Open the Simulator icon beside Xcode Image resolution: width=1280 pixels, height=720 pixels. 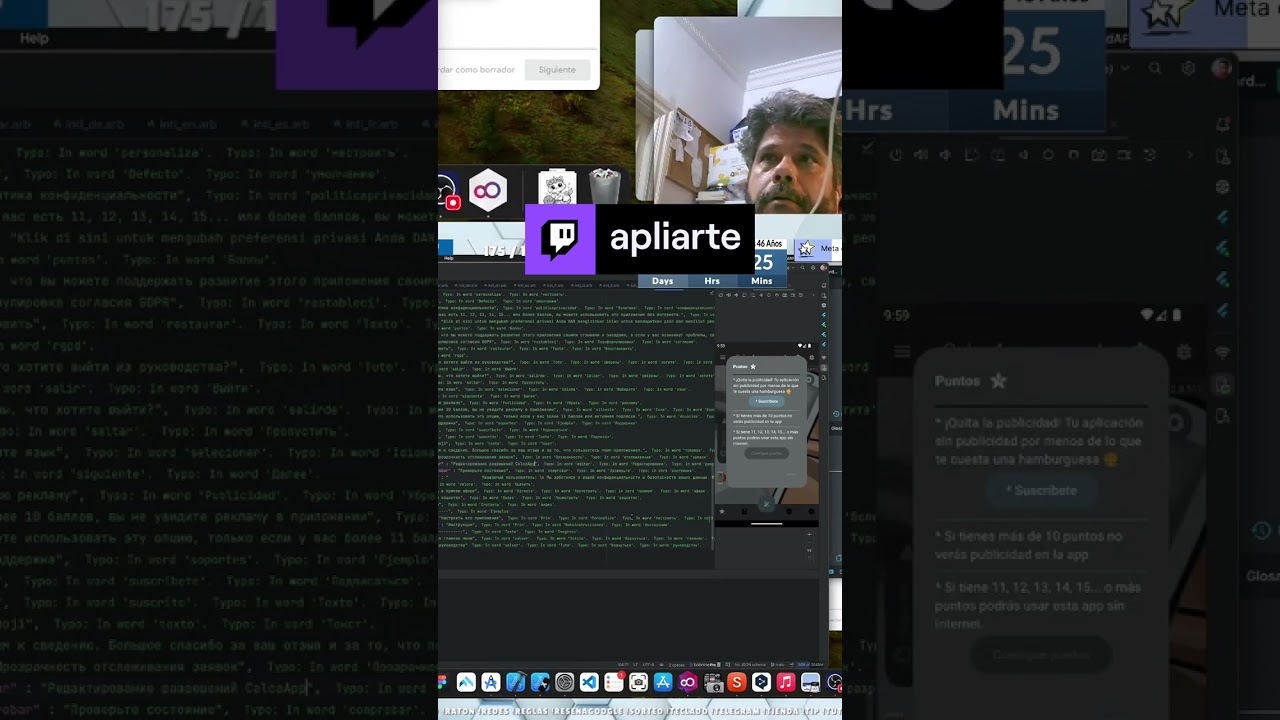540,682
